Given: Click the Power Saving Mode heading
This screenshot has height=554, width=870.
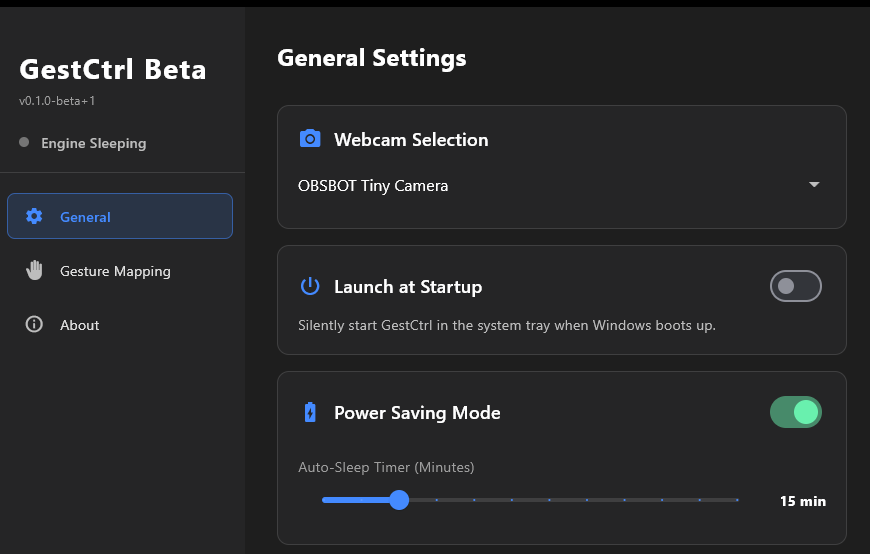Looking at the screenshot, I should (x=417, y=413).
